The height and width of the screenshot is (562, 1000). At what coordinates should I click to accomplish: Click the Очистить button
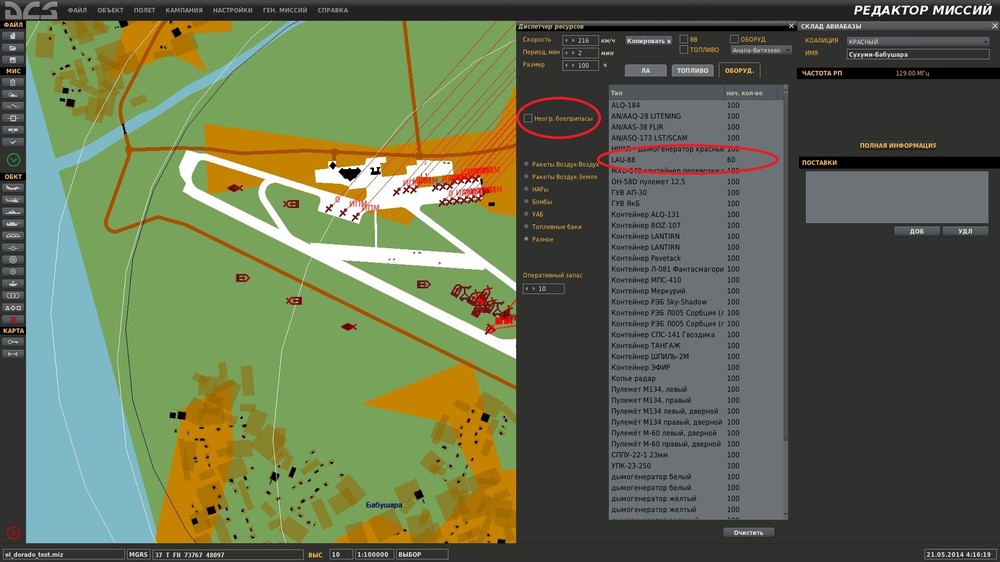[748, 533]
